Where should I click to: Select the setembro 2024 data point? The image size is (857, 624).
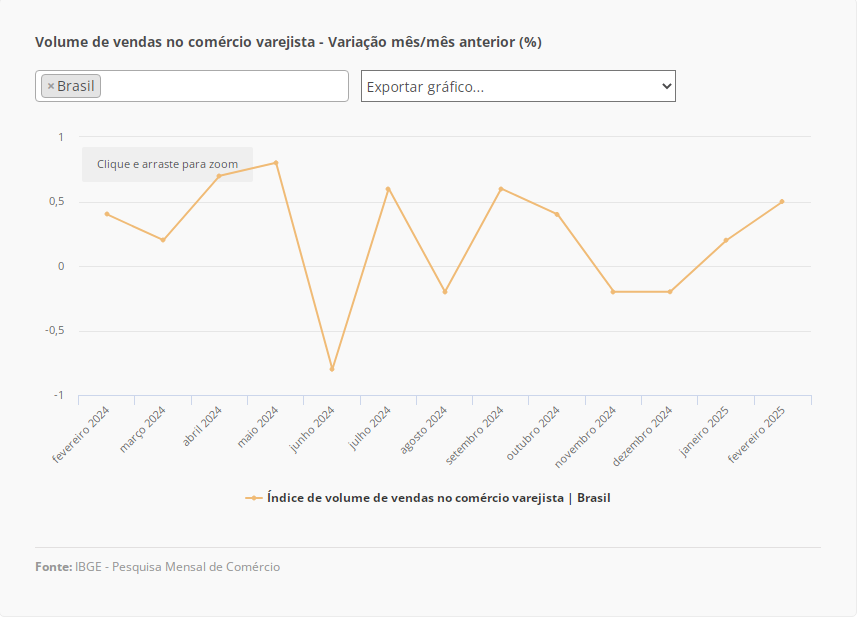(x=501, y=189)
